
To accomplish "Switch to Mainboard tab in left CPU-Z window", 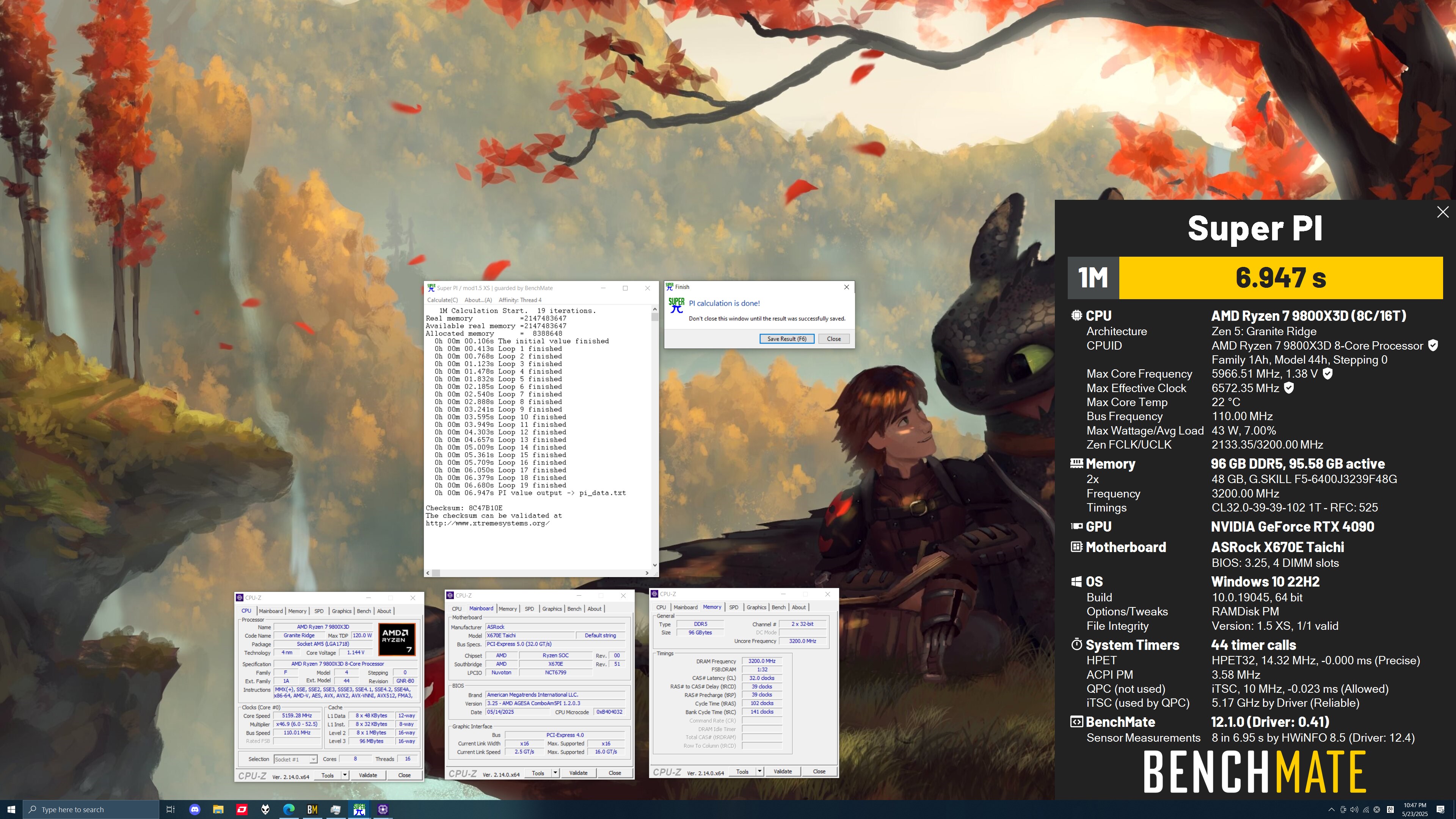I will point(271,611).
